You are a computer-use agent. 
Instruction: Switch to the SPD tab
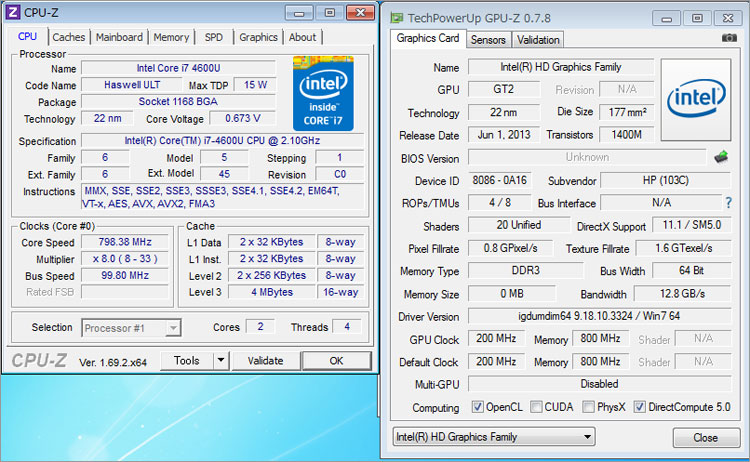(213, 37)
